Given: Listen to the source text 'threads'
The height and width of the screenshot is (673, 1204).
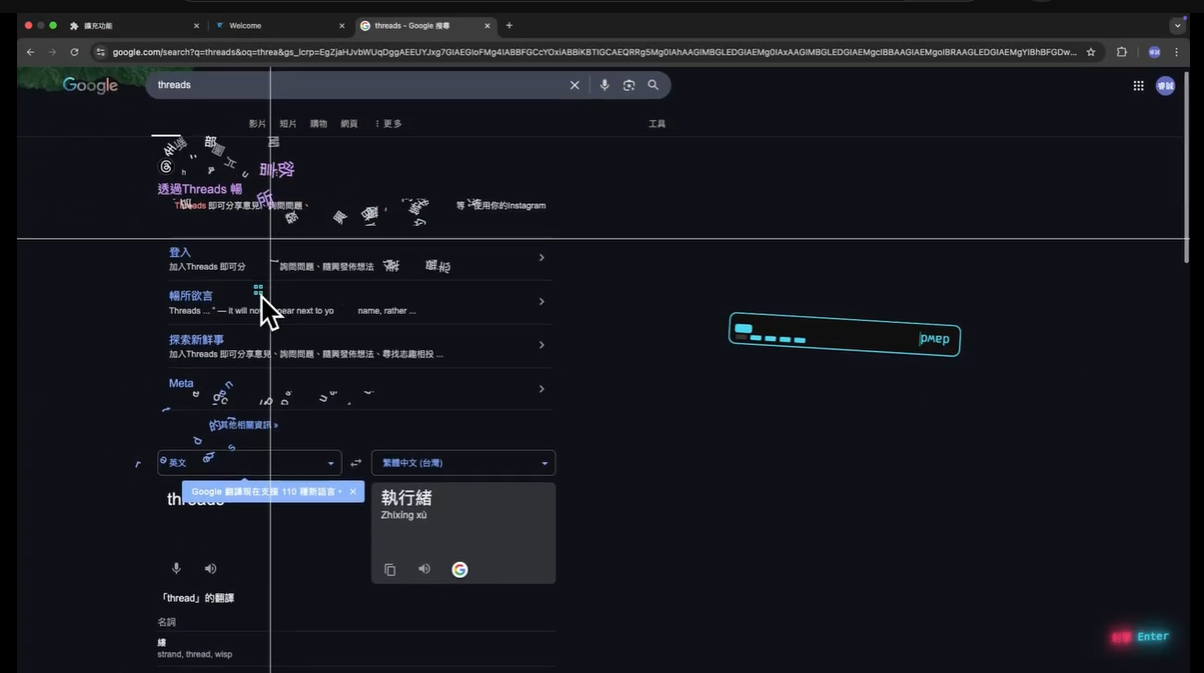Looking at the screenshot, I should tap(210, 568).
